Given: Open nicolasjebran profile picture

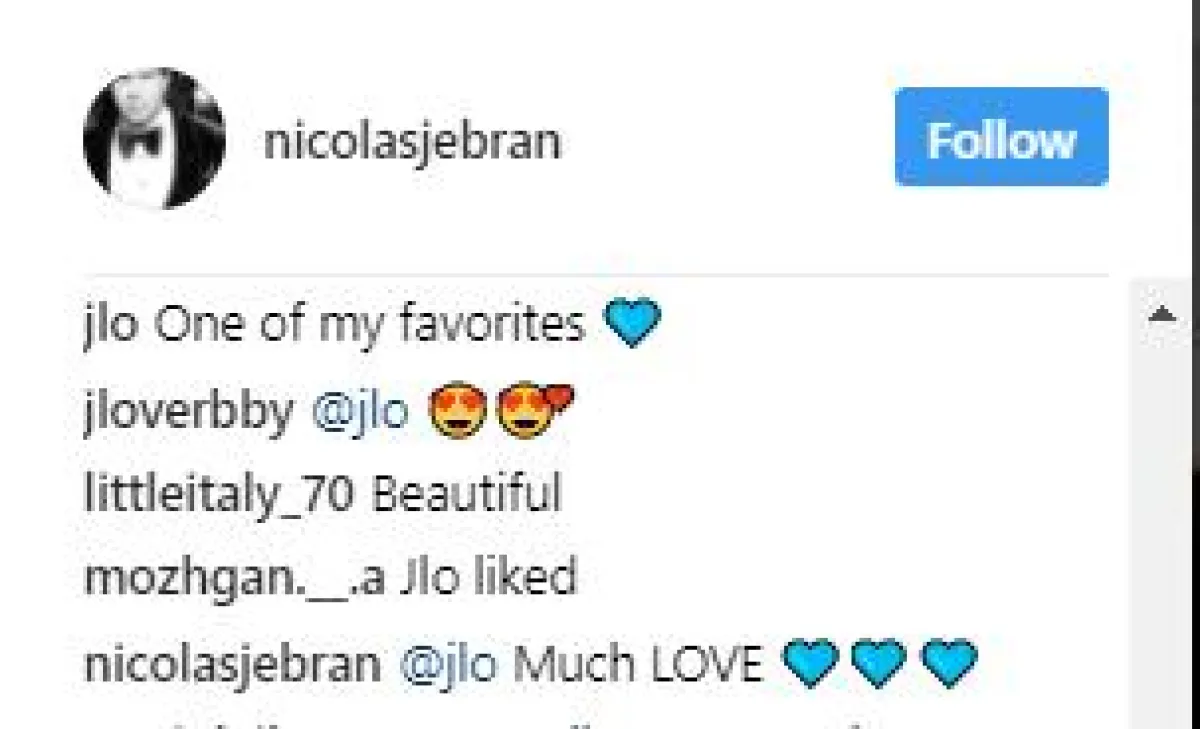Looking at the screenshot, I should coord(154,138).
